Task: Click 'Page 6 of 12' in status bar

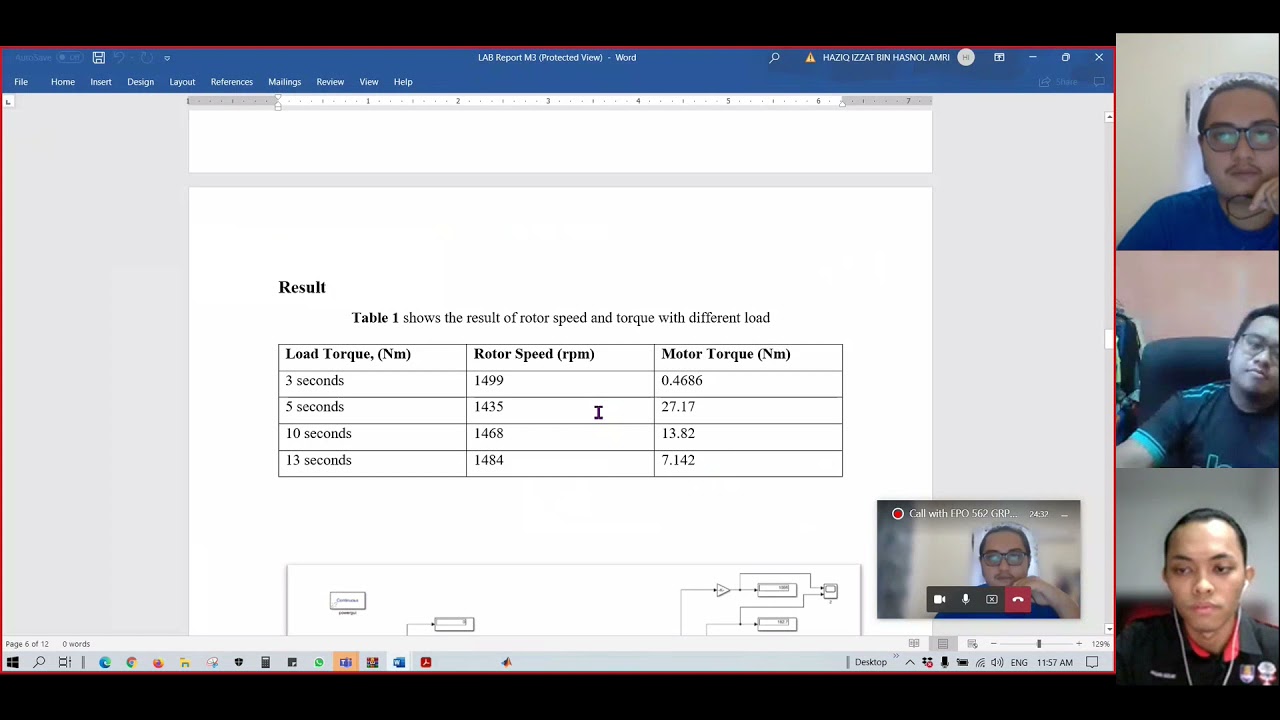Action: click(27, 644)
